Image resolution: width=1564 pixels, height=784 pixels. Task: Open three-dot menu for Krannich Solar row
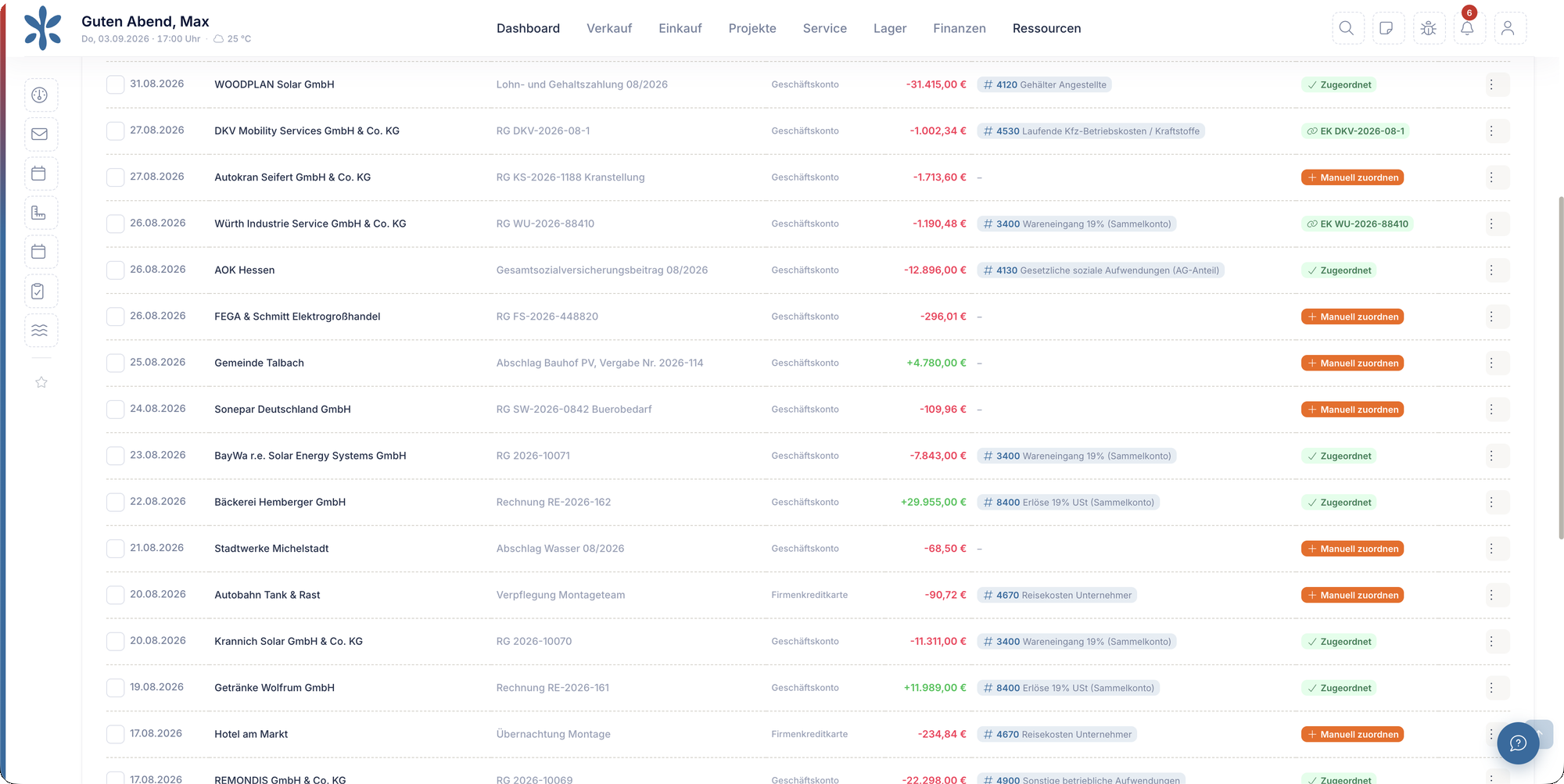pos(1491,641)
